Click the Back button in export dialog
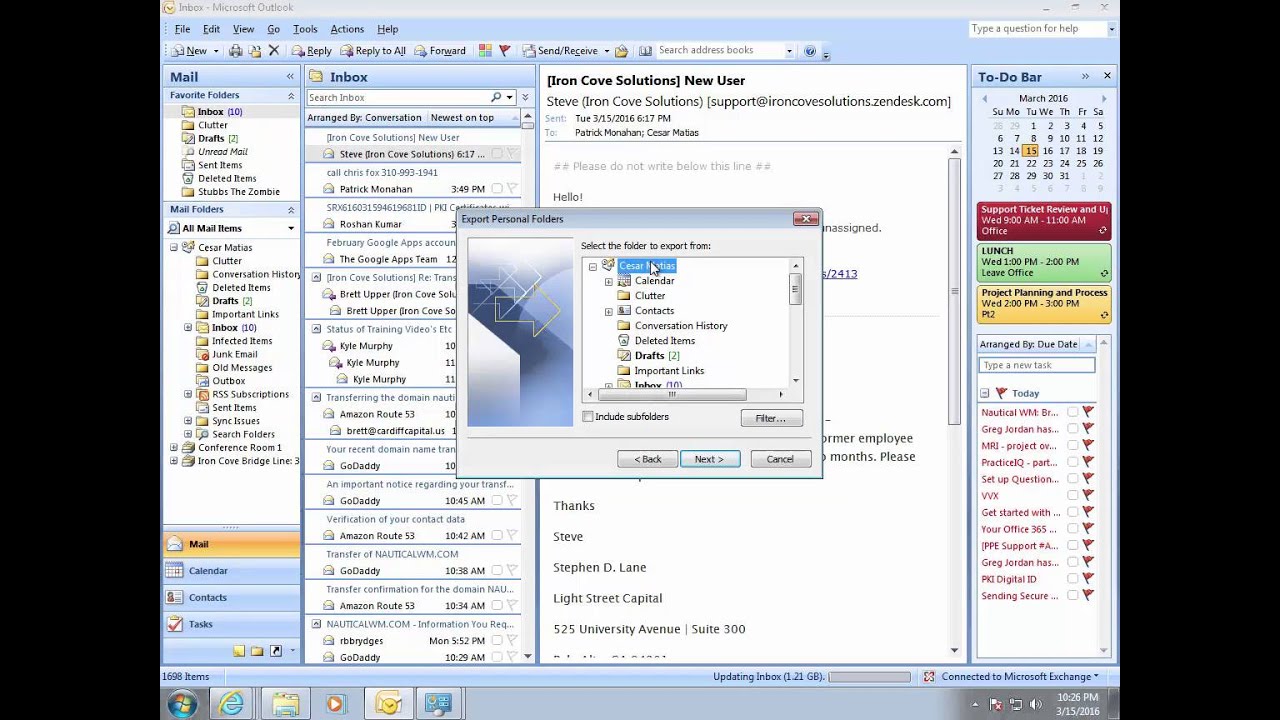The width and height of the screenshot is (1280, 720). (647, 459)
